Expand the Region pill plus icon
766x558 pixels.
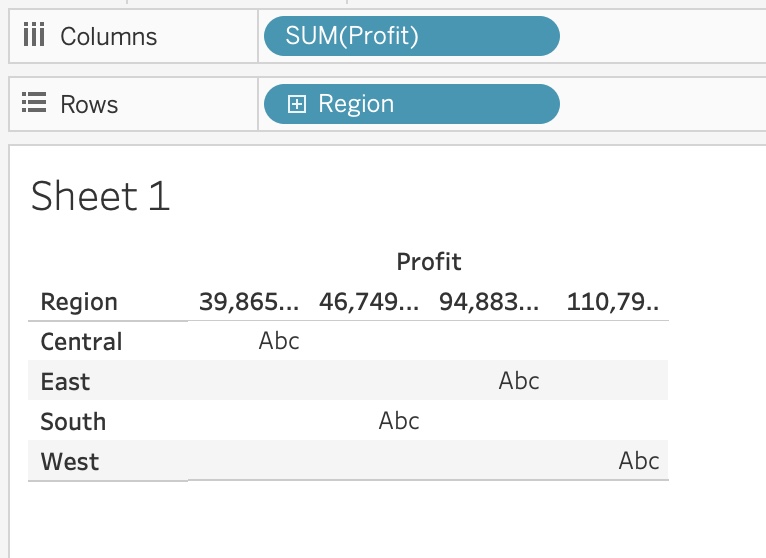pos(296,104)
